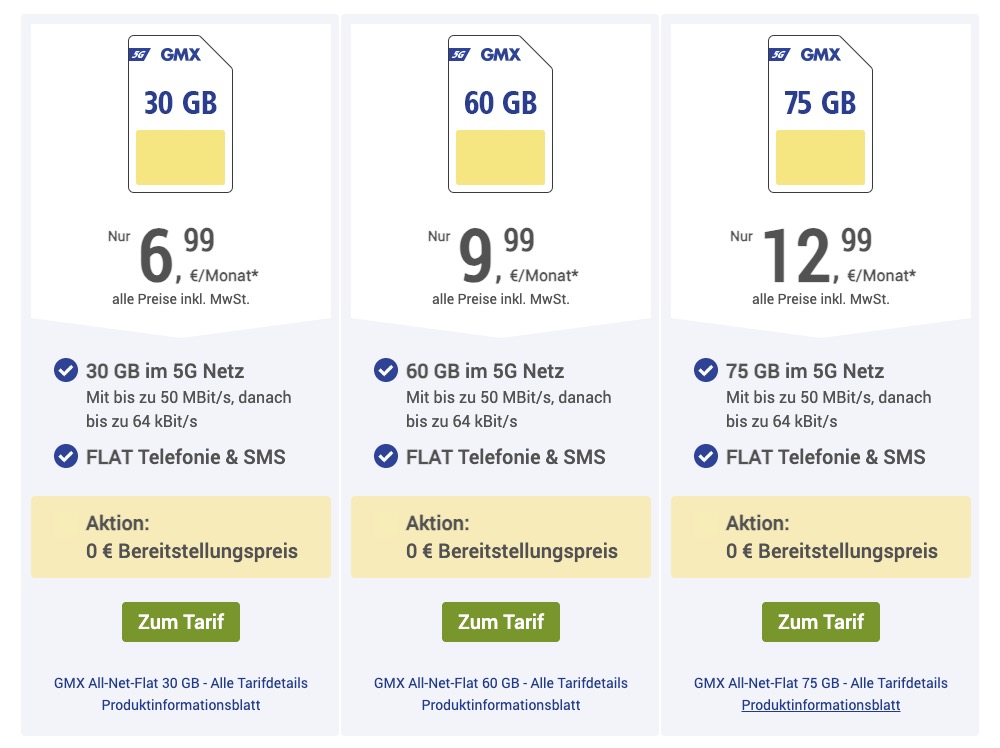Click "Zum Tarif" on the 75 GB plan

pyautogui.click(x=820, y=621)
